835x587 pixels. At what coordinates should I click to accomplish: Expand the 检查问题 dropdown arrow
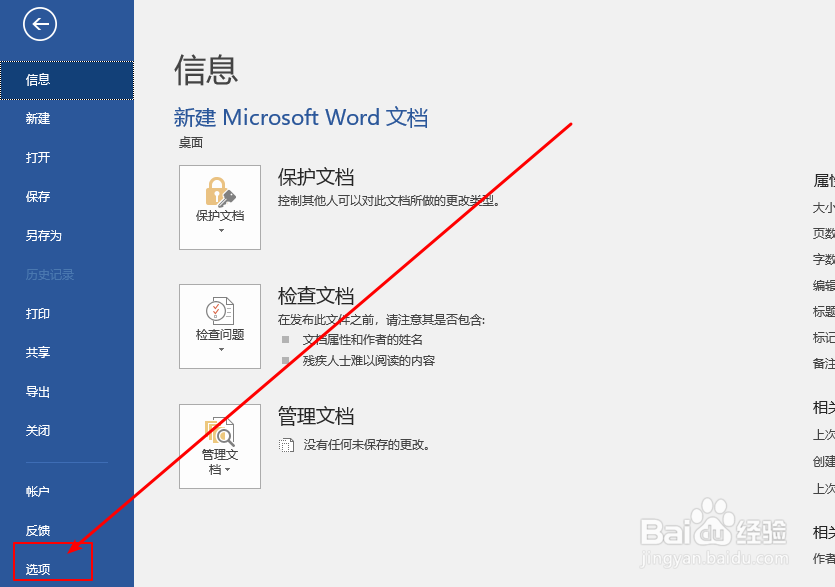pos(222,349)
